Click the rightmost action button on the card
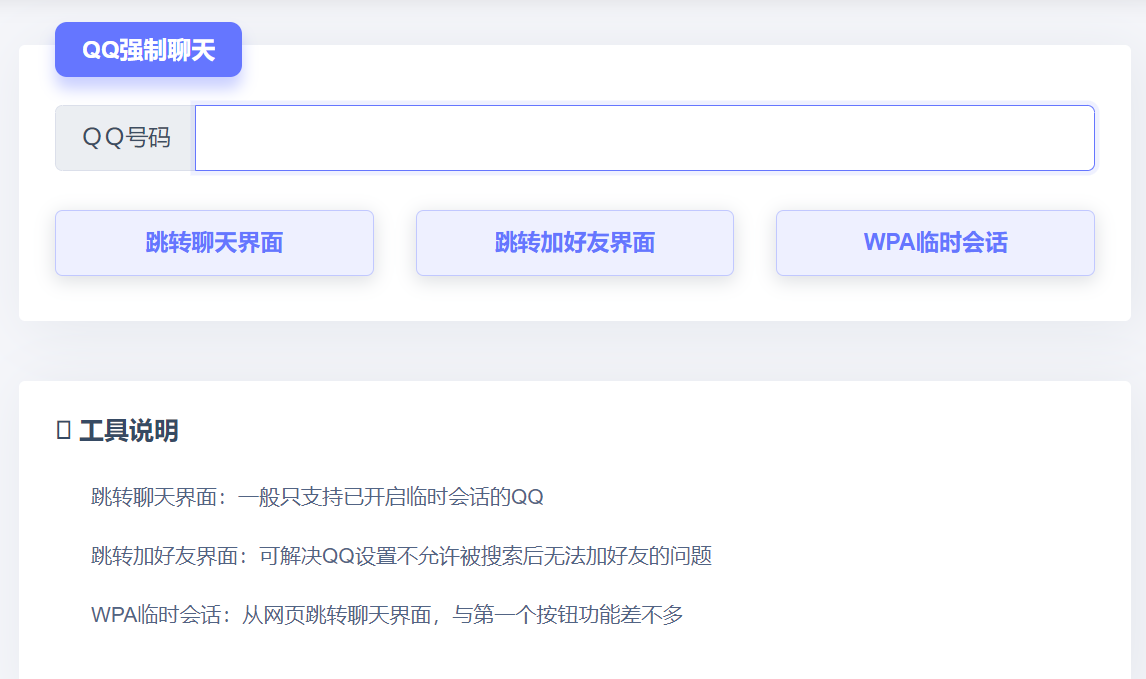Image resolution: width=1146 pixels, height=679 pixels. click(x=934, y=242)
